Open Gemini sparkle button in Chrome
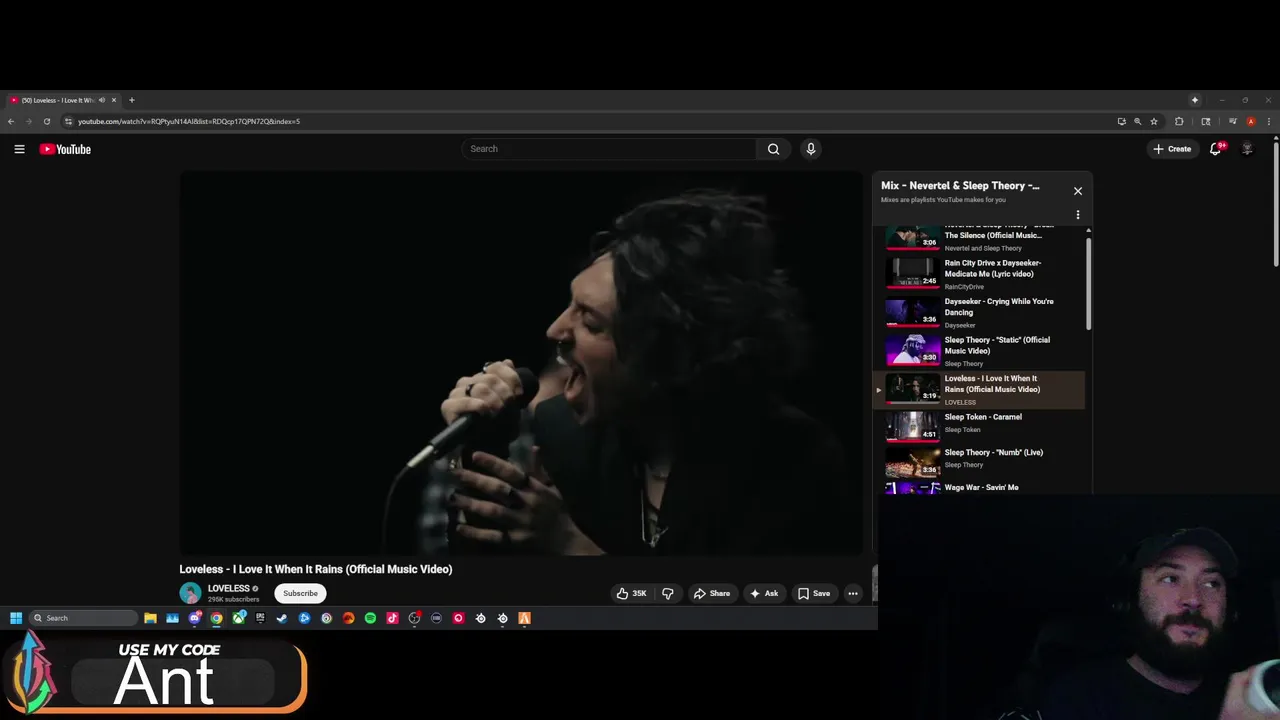Image resolution: width=1280 pixels, height=720 pixels. tap(1194, 100)
